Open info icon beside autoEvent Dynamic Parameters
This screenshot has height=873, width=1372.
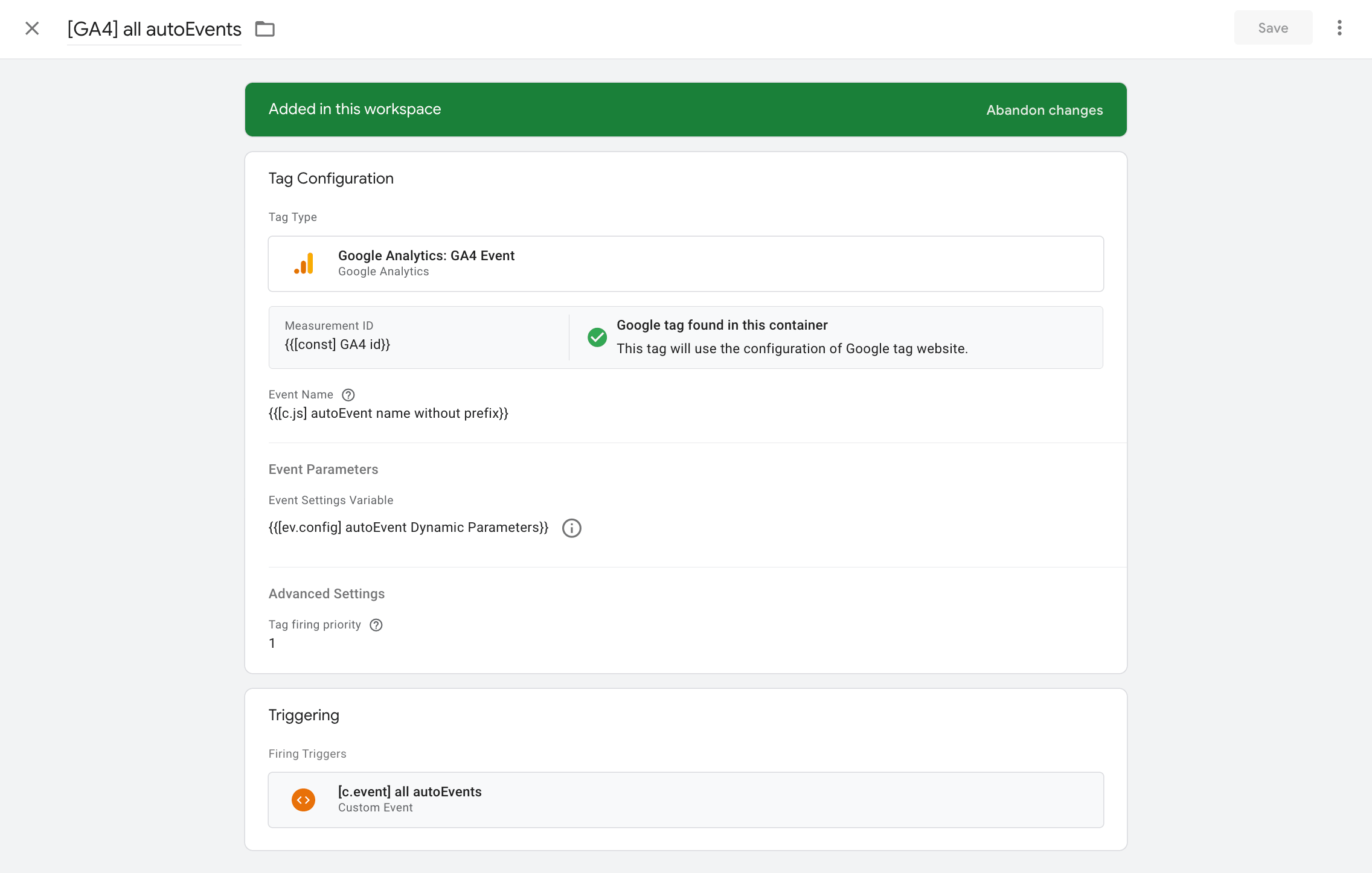571,528
